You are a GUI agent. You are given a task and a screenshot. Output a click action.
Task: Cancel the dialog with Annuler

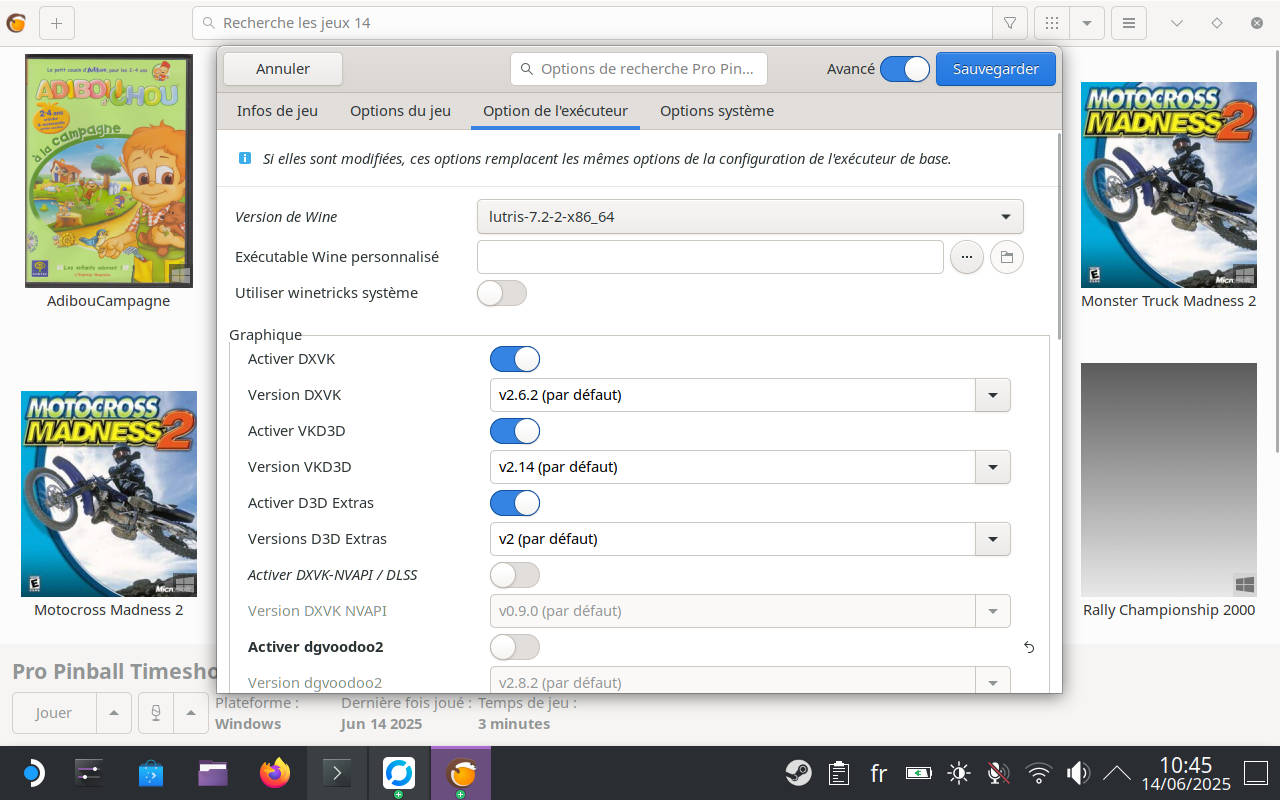click(x=283, y=69)
